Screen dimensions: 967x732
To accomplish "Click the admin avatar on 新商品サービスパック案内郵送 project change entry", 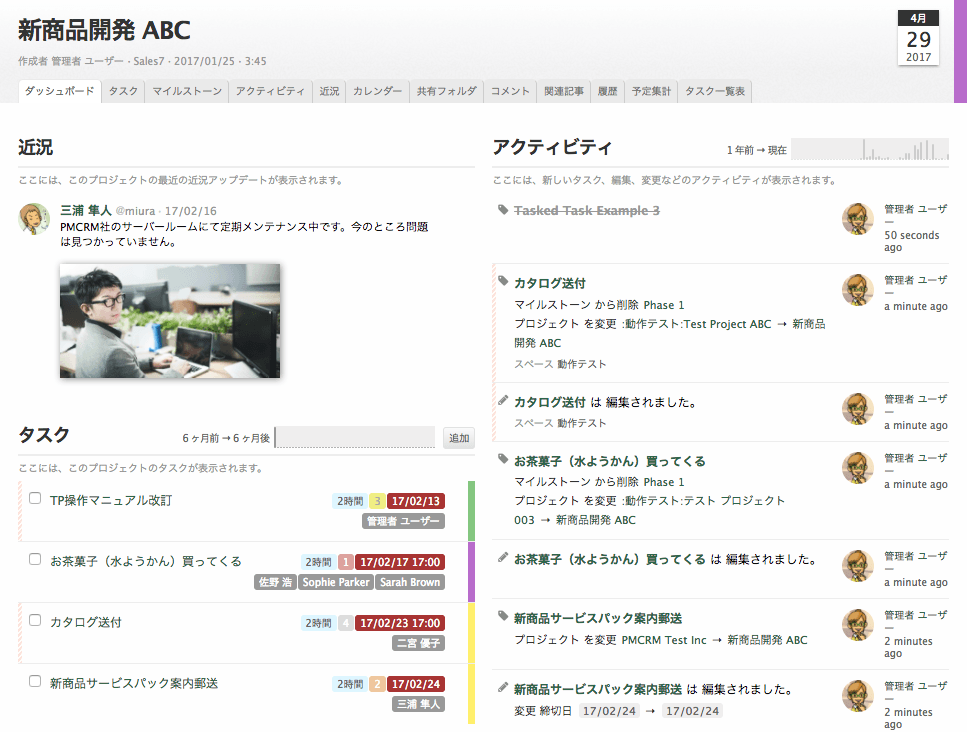I will coord(858,625).
